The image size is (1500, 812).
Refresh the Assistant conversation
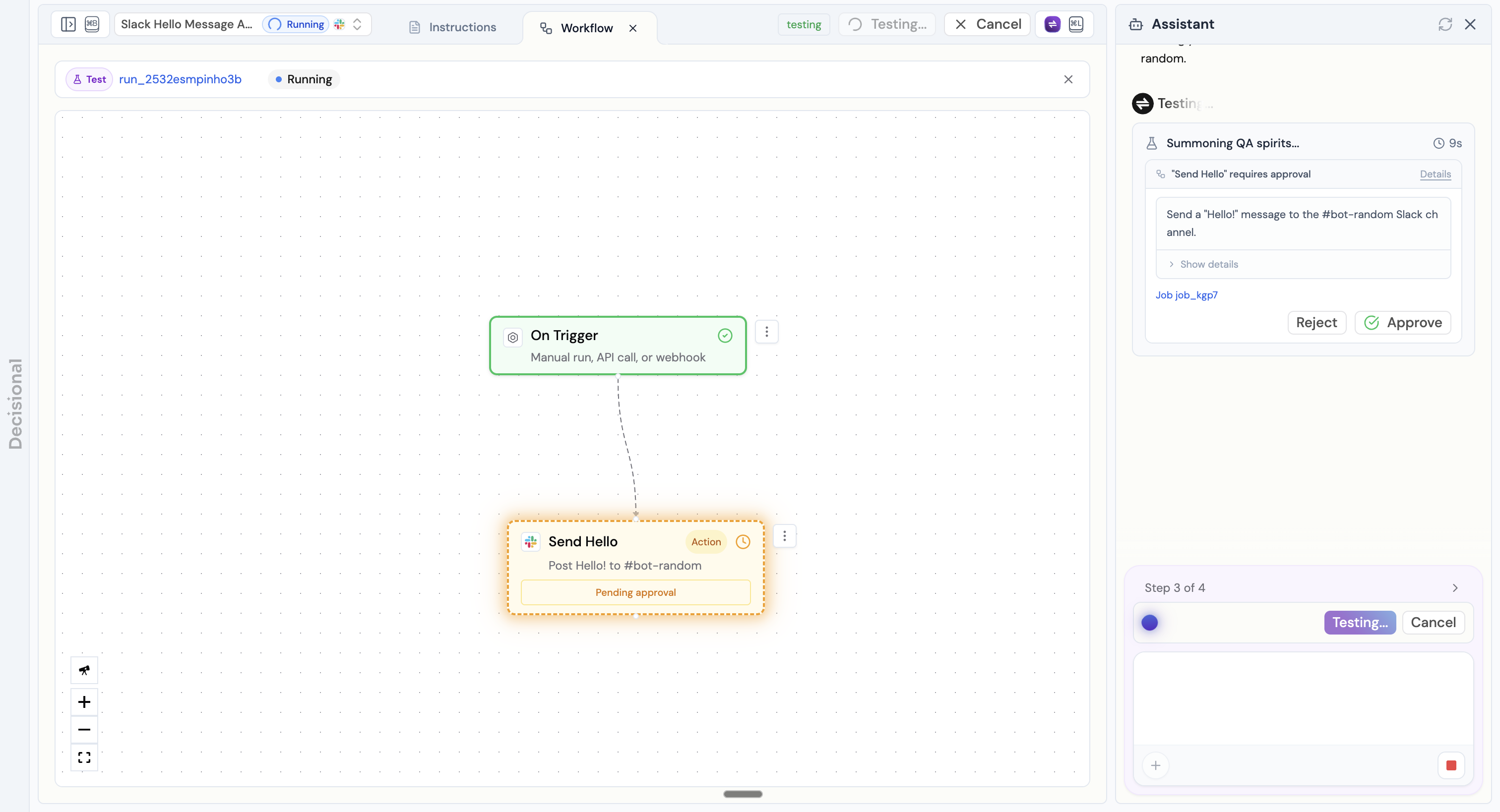[1444, 24]
